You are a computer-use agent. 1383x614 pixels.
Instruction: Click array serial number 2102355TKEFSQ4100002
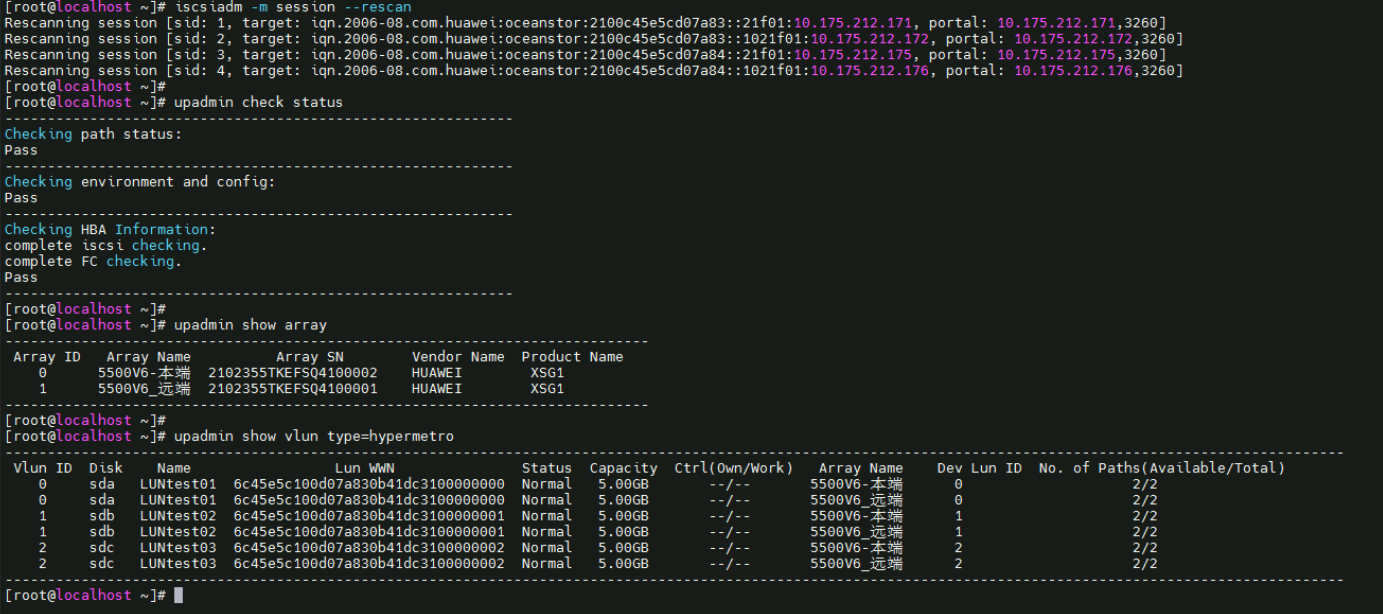click(x=292, y=373)
